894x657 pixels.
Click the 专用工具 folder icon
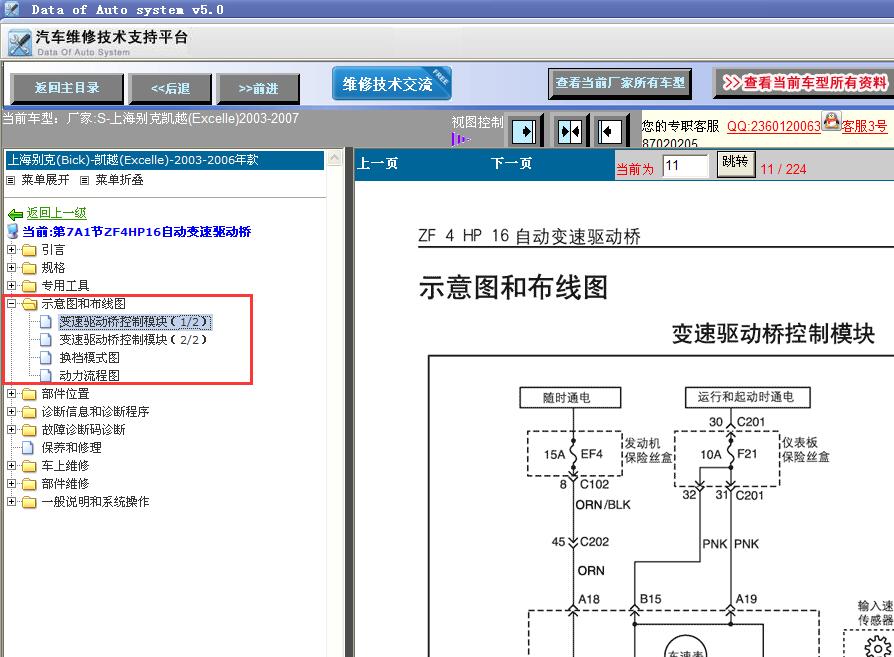point(29,286)
